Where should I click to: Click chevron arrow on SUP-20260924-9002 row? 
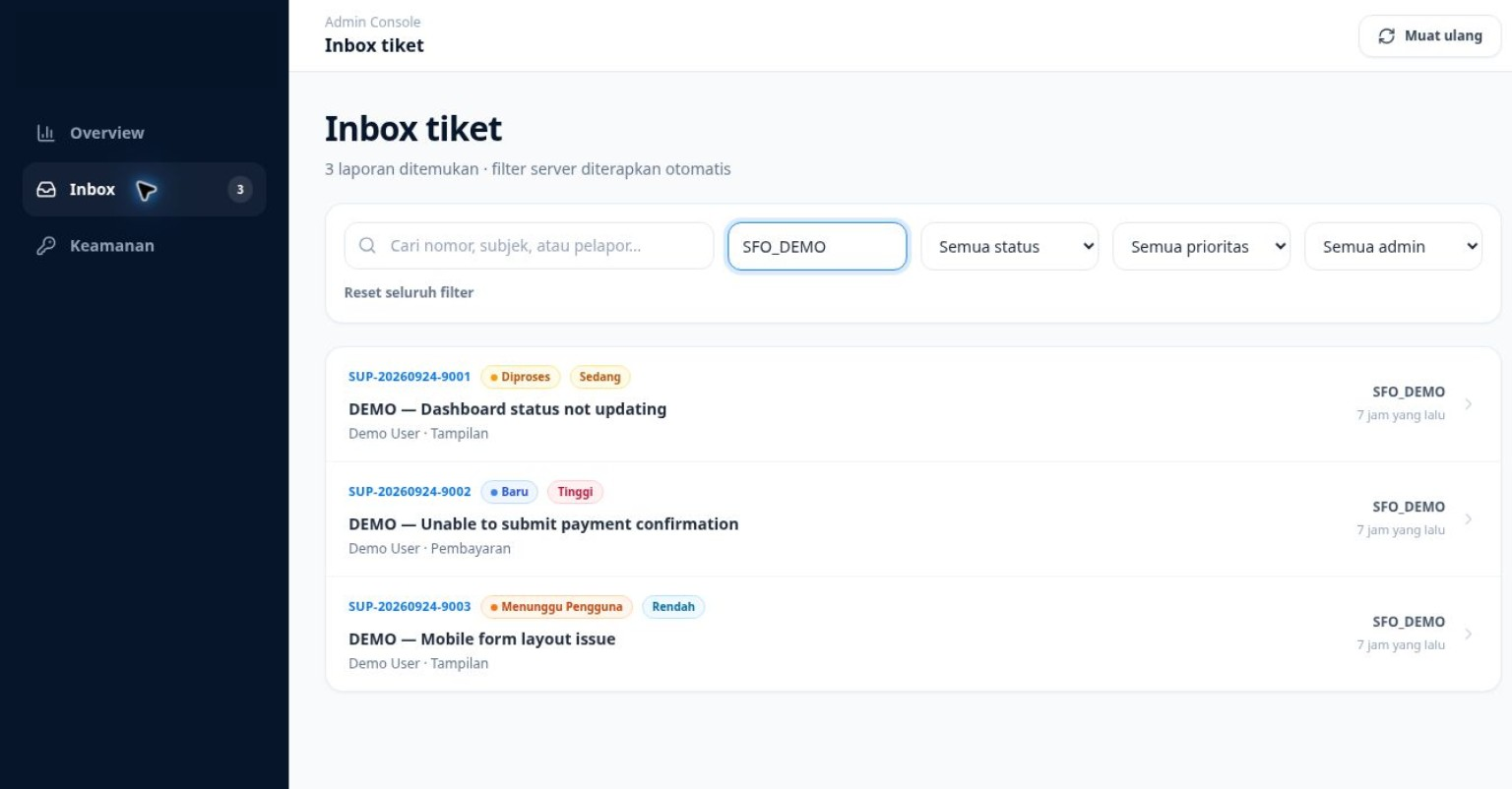[x=1468, y=519]
